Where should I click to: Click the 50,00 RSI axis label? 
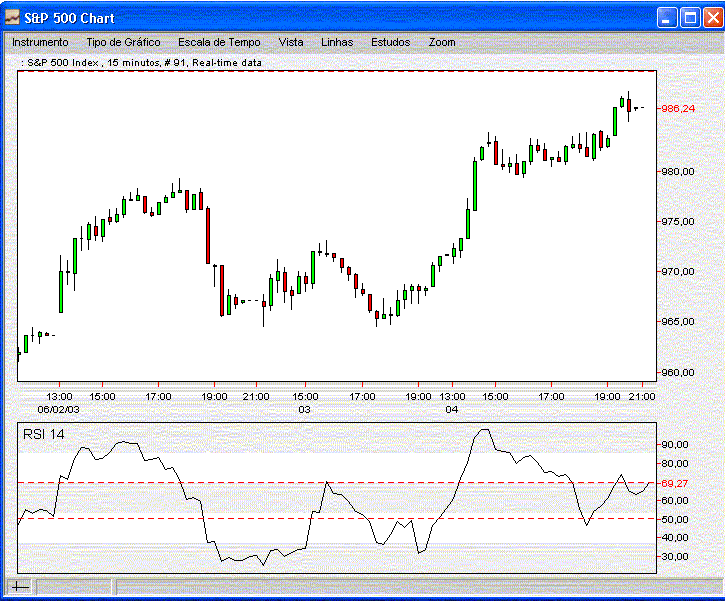(675, 519)
